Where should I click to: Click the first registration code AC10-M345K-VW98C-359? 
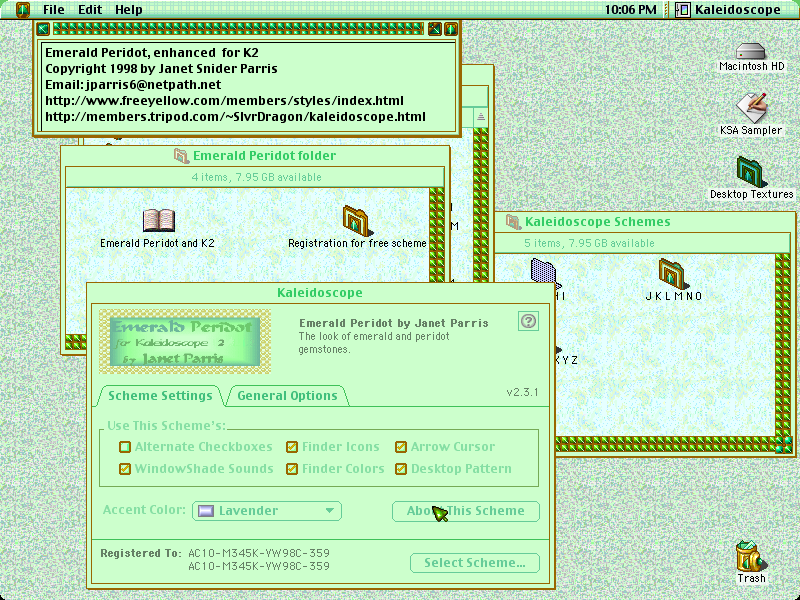(259, 553)
